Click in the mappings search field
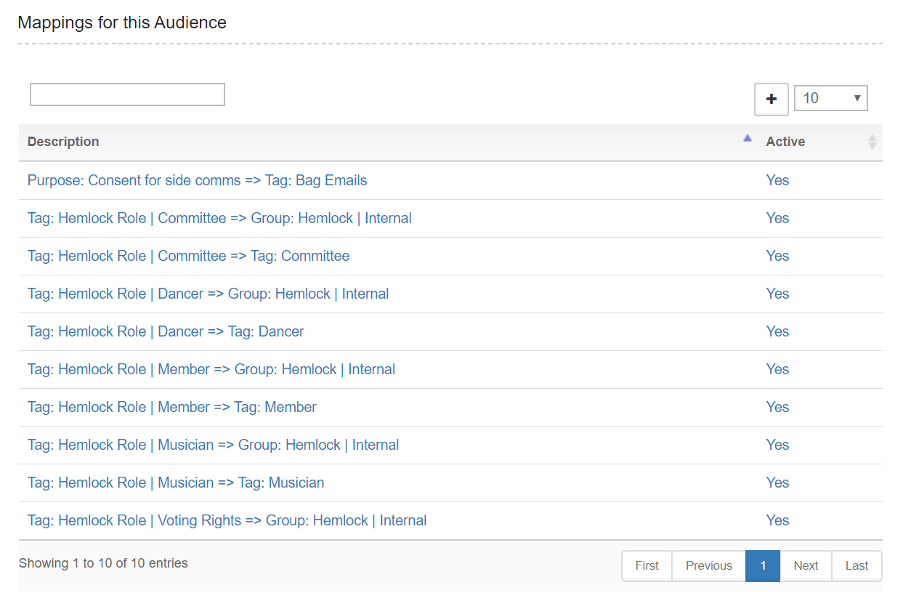This screenshot has height=592, width=902. click(x=127, y=94)
